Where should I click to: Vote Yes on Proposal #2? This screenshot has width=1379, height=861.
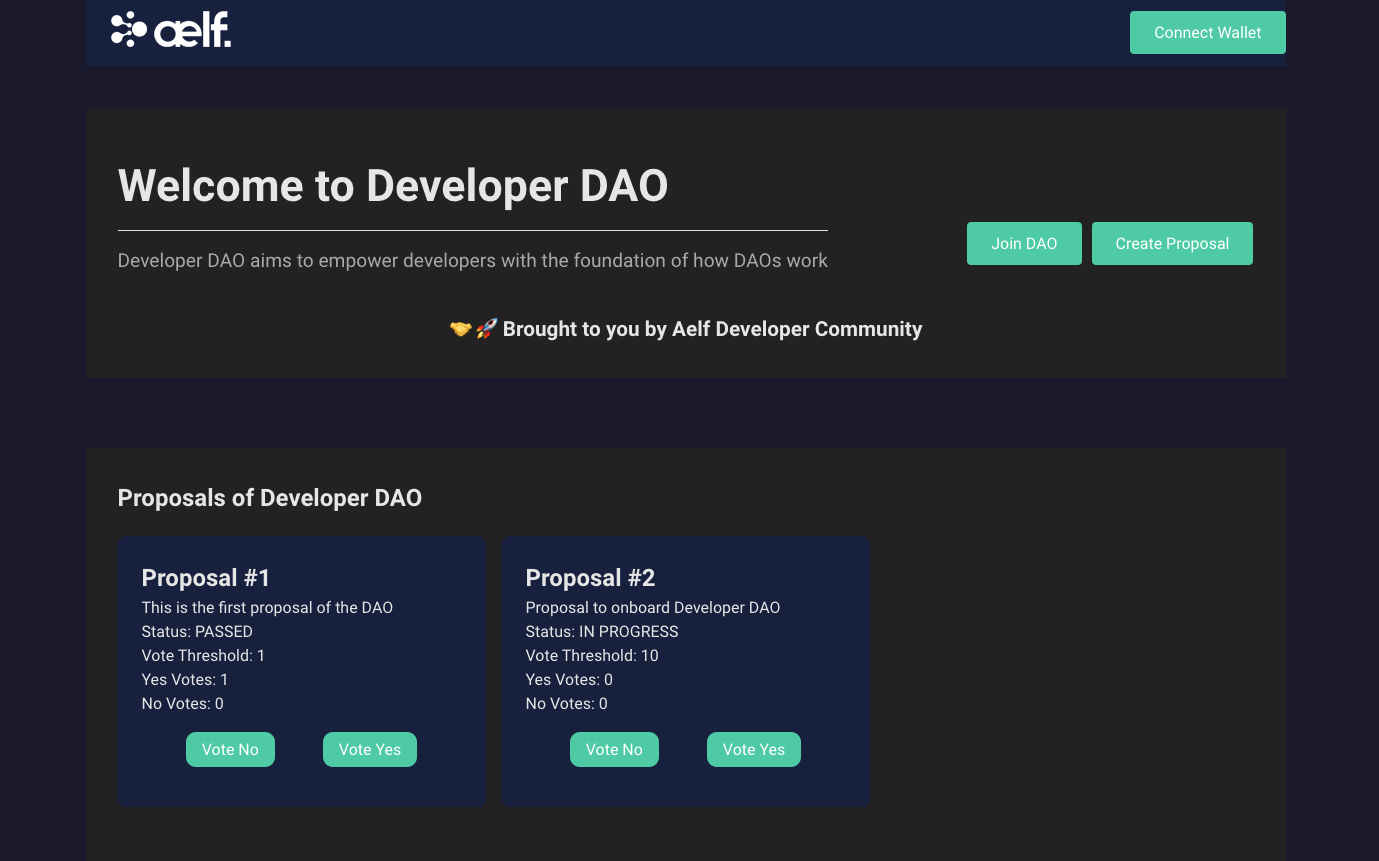[754, 750]
